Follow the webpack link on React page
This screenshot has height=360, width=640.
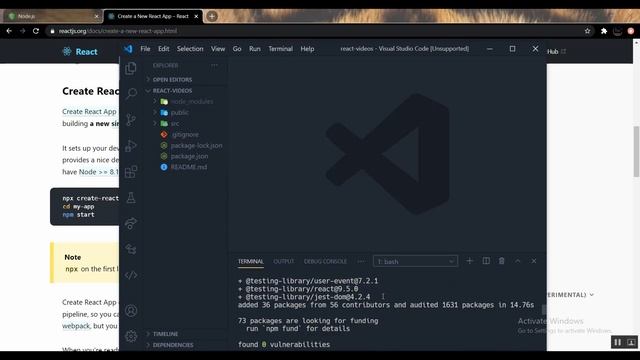(76, 326)
